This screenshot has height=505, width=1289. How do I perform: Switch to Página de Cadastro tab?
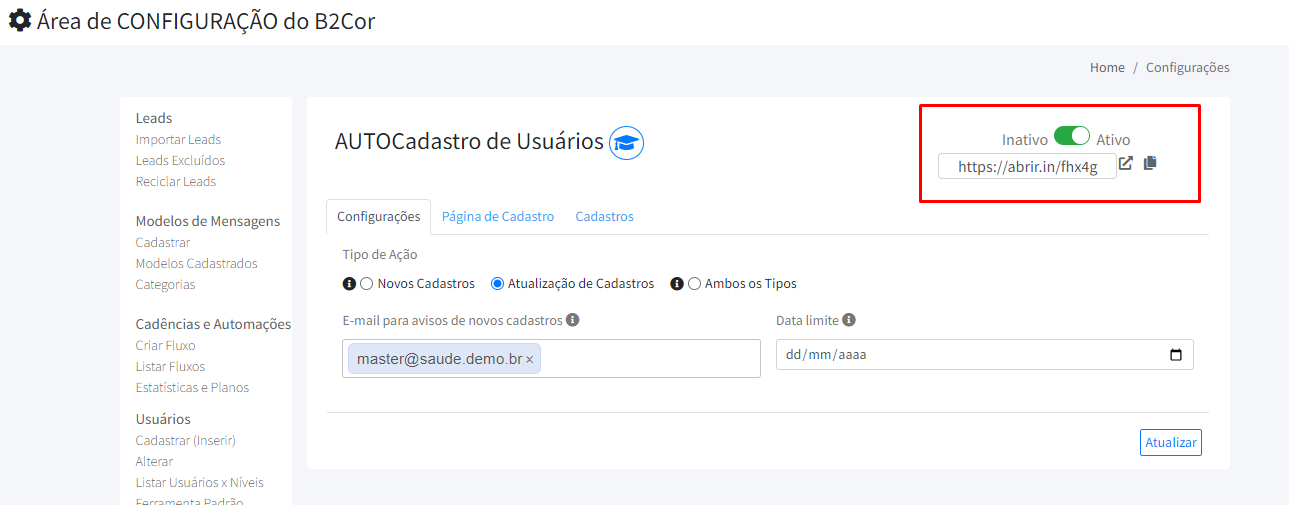tap(498, 216)
